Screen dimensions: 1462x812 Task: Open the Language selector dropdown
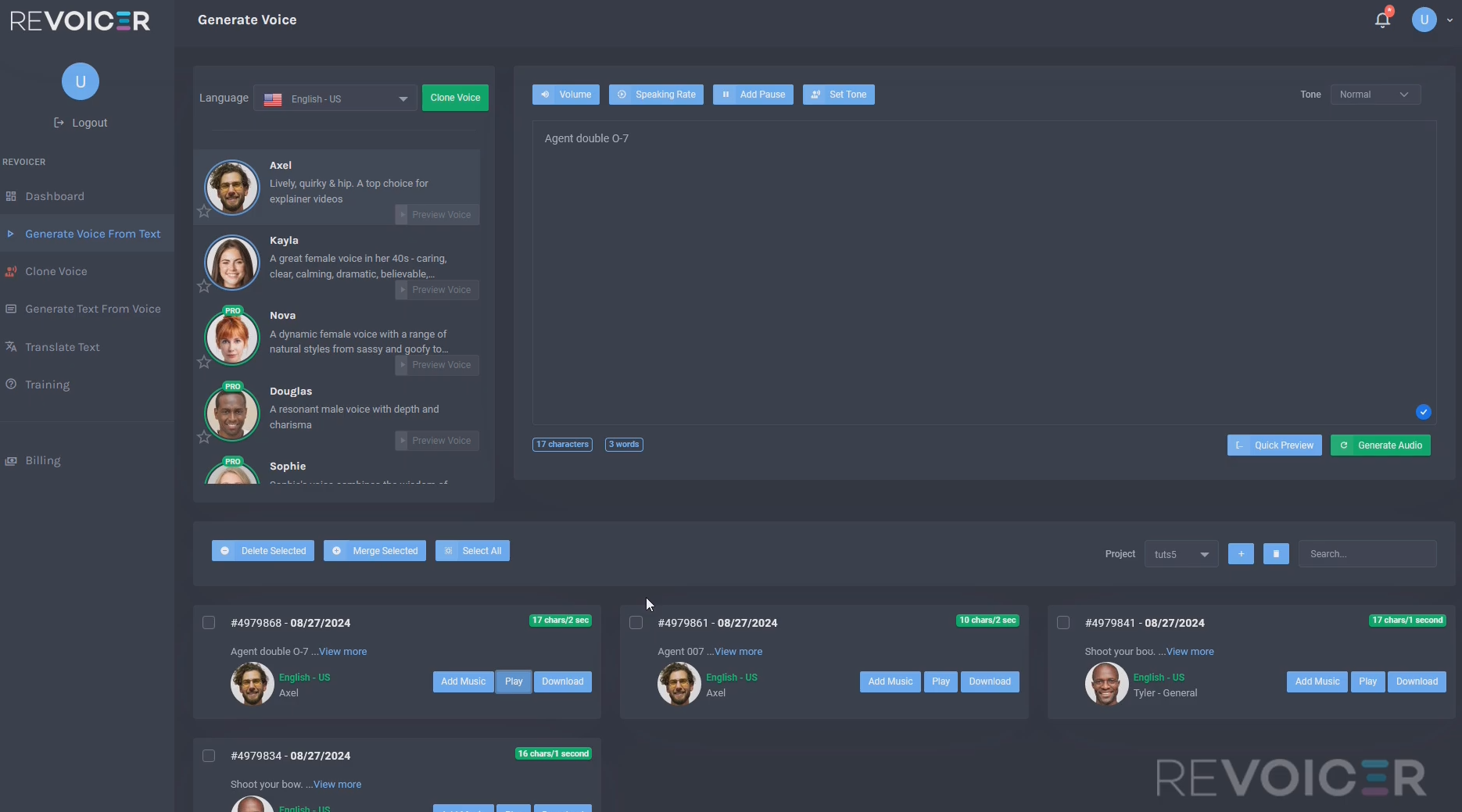pyautogui.click(x=335, y=98)
